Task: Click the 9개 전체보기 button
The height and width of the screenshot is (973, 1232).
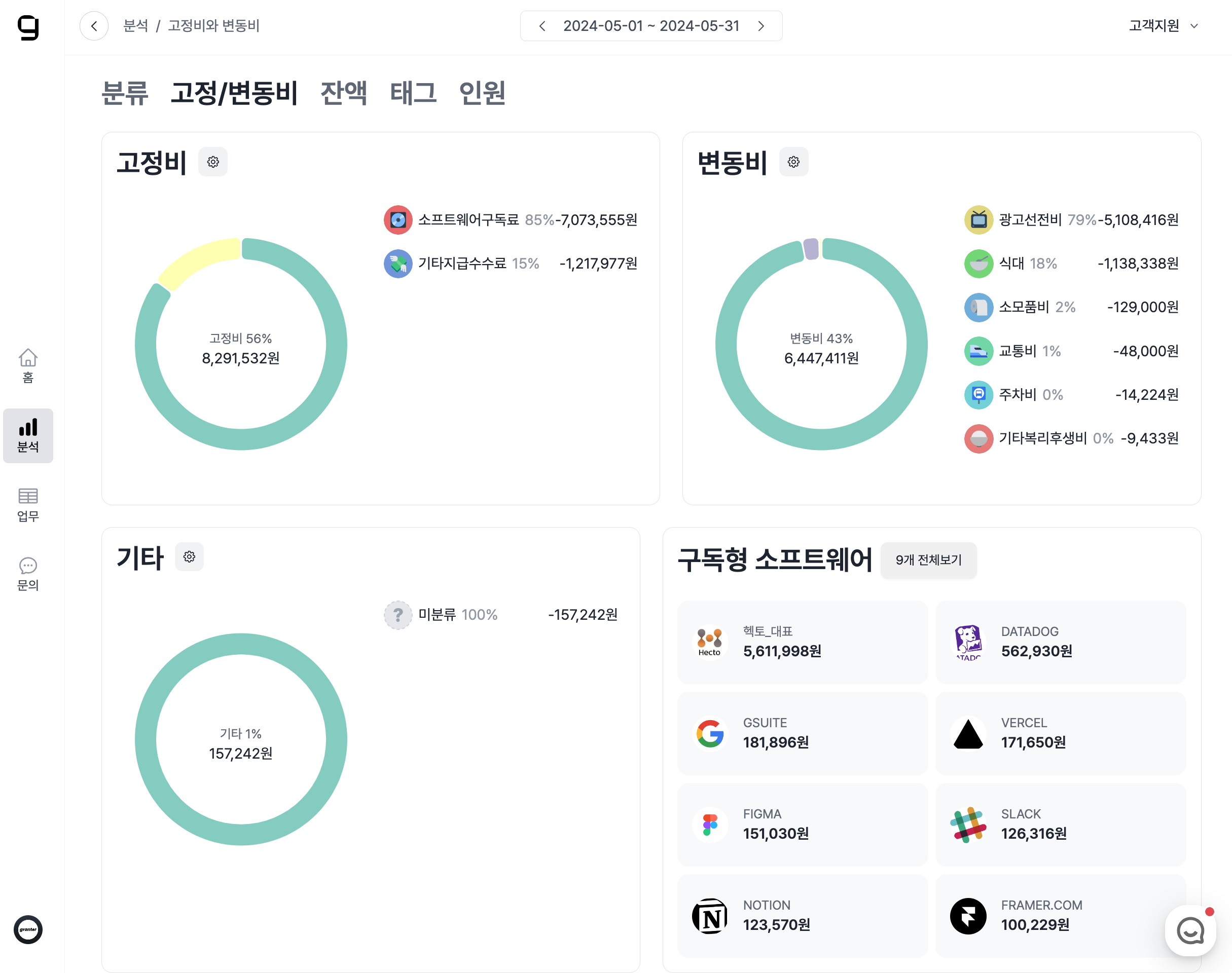Action: coord(928,560)
